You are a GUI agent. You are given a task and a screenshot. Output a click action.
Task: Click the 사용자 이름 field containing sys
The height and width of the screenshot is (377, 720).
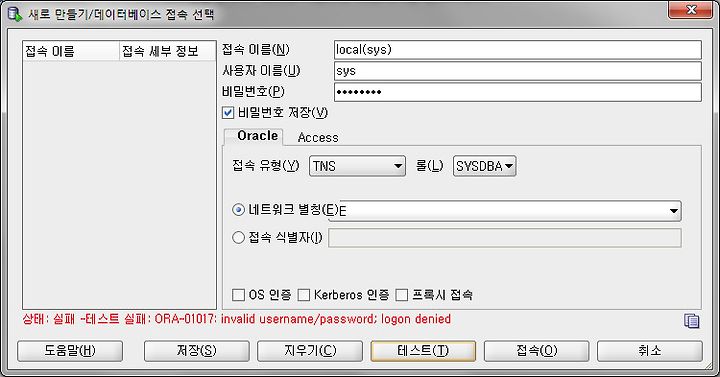coord(518,71)
